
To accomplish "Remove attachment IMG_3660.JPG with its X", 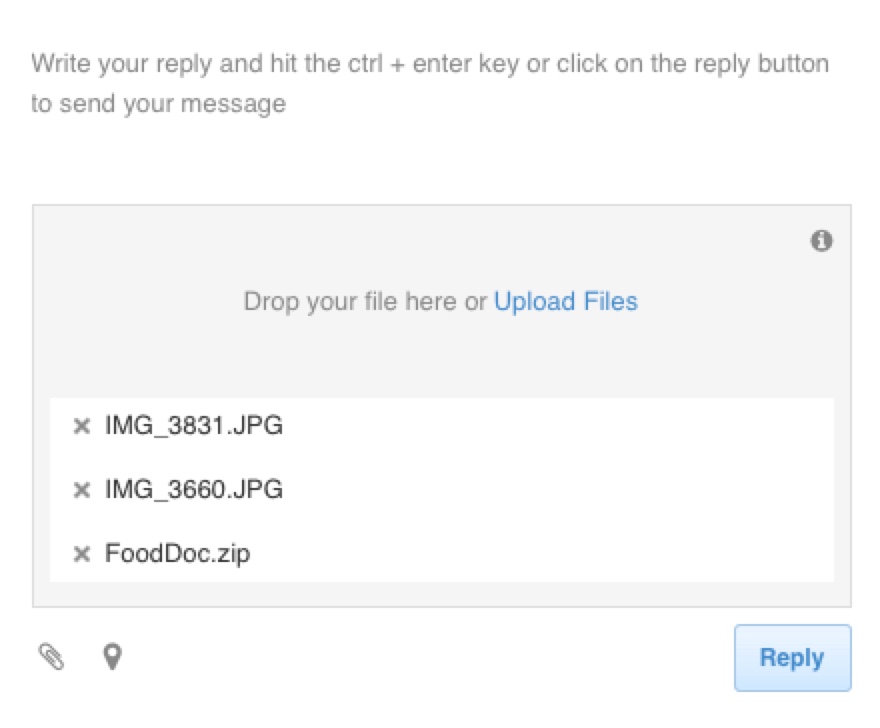I will [82, 490].
